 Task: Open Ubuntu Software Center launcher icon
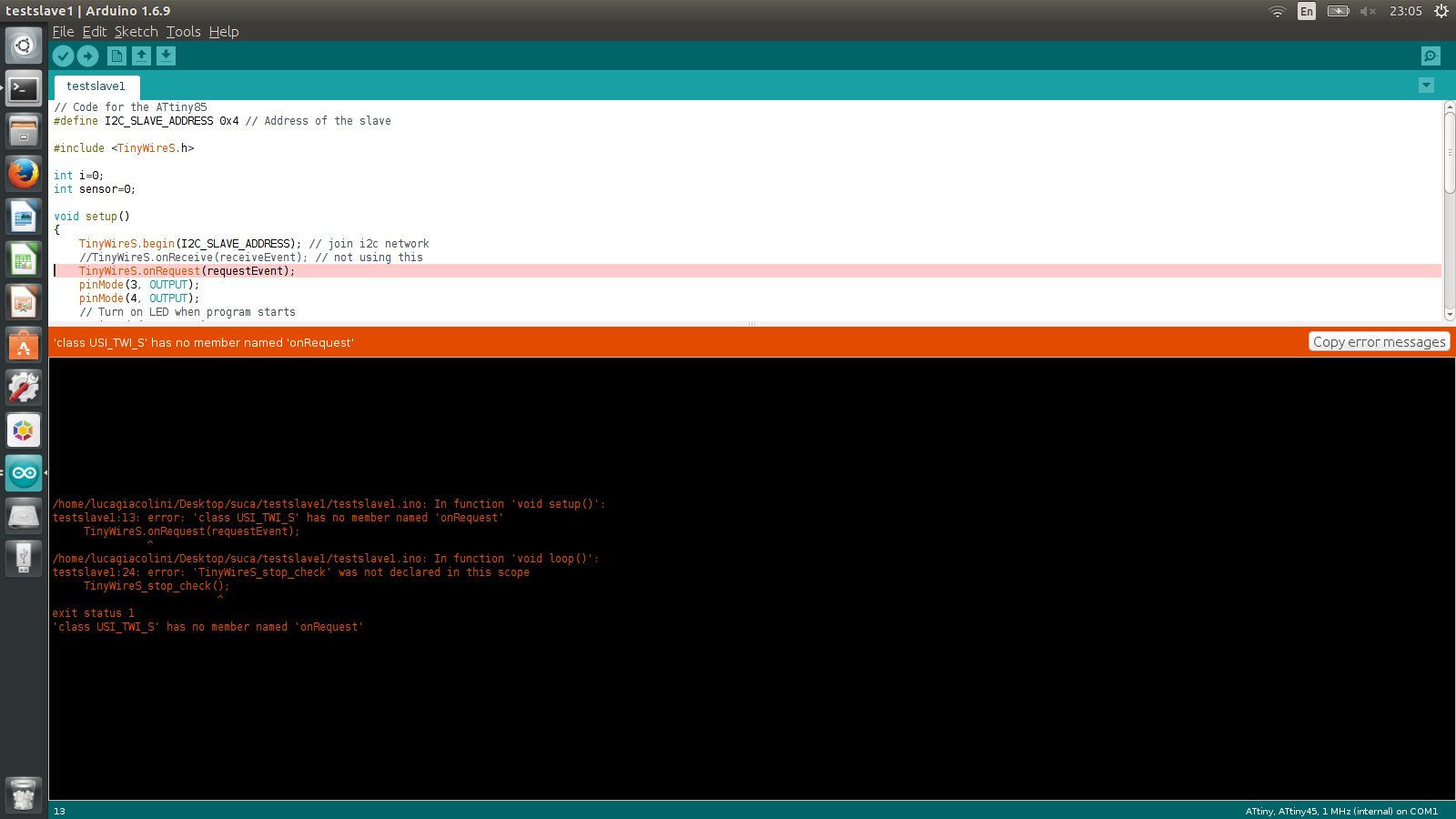(x=24, y=345)
